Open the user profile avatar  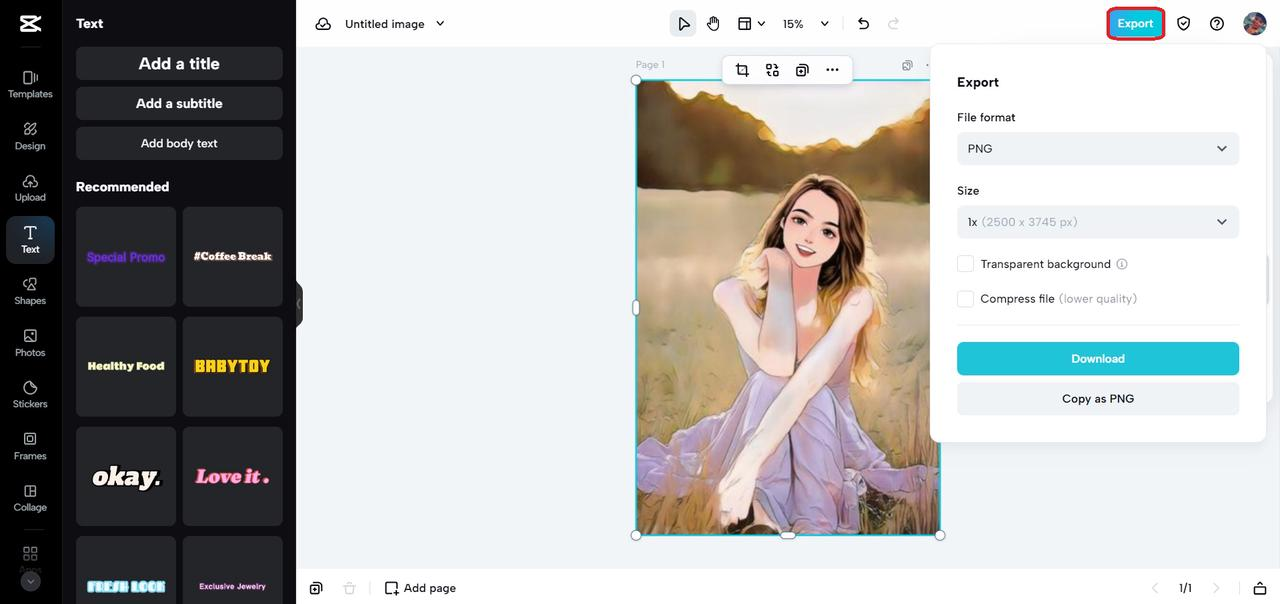click(x=1255, y=23)
